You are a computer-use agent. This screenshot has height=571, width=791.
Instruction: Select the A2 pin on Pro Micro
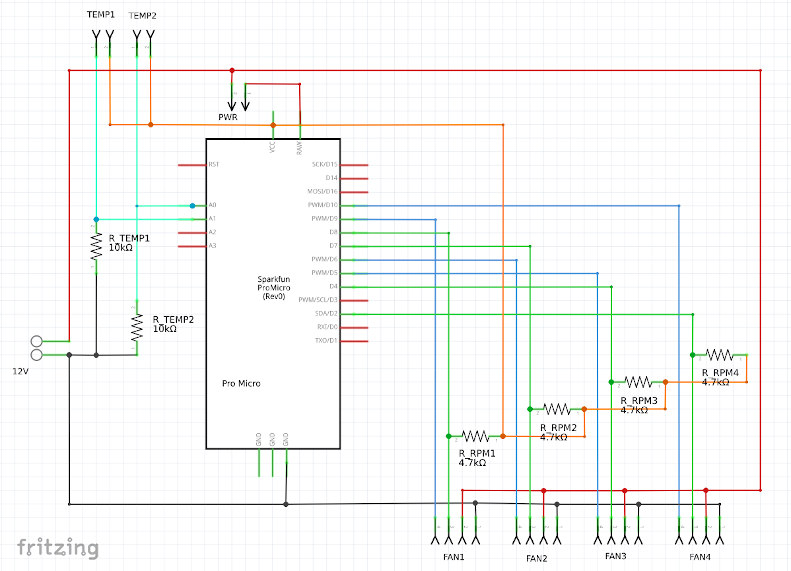pos(193,233)
